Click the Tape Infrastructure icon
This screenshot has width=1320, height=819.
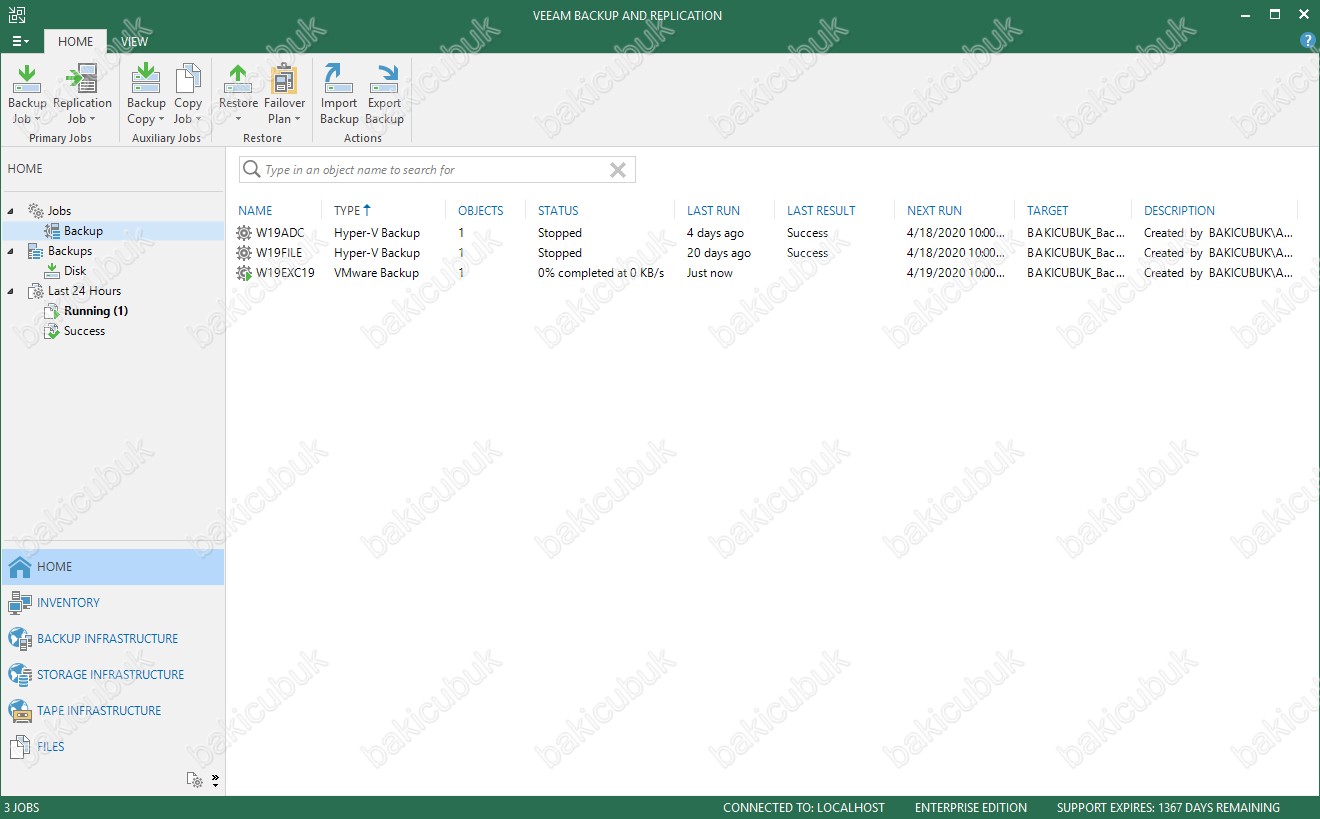pos(20,710)
